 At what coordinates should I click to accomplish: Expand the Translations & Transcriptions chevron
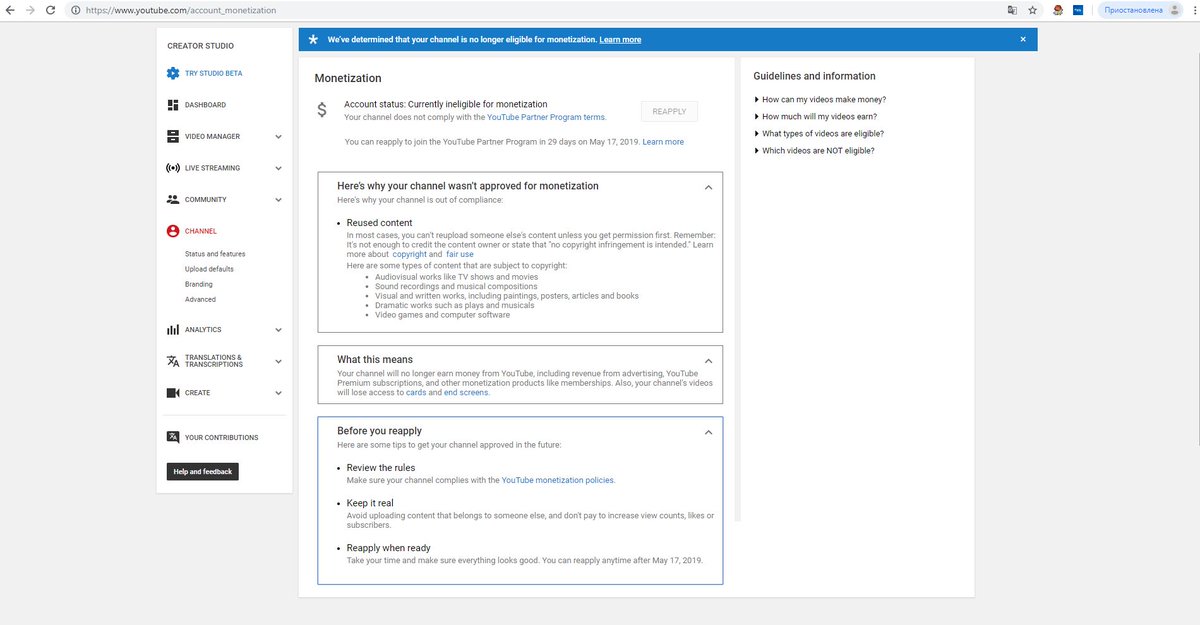click(x=278, y=361)
